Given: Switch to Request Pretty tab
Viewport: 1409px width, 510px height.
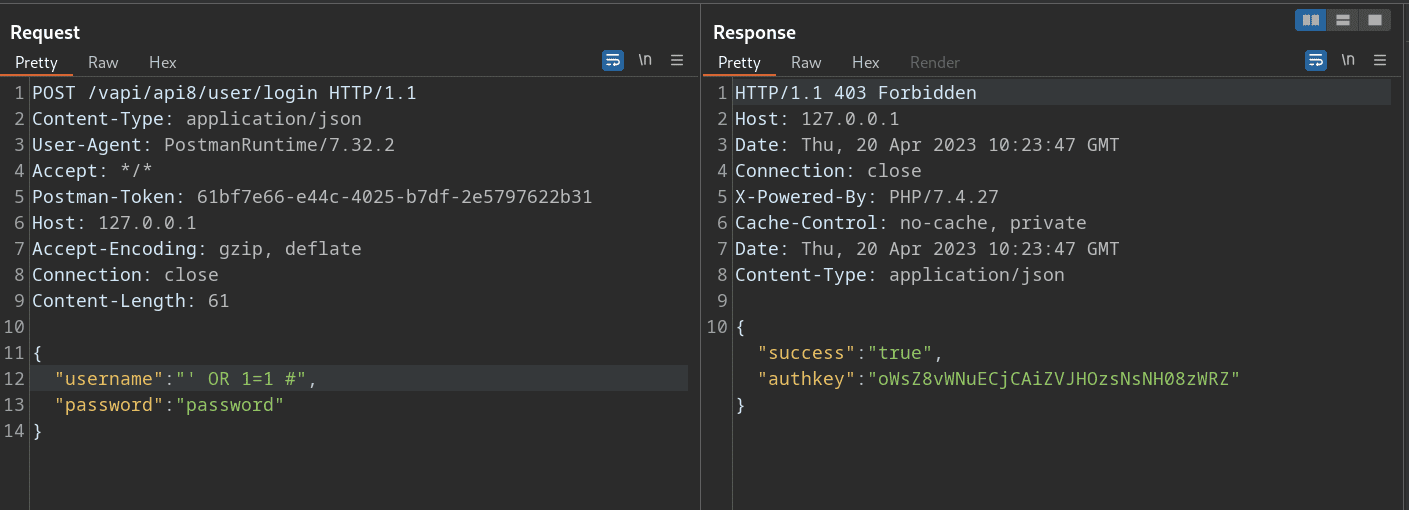Looking at the screenshot, I should 36,62.
